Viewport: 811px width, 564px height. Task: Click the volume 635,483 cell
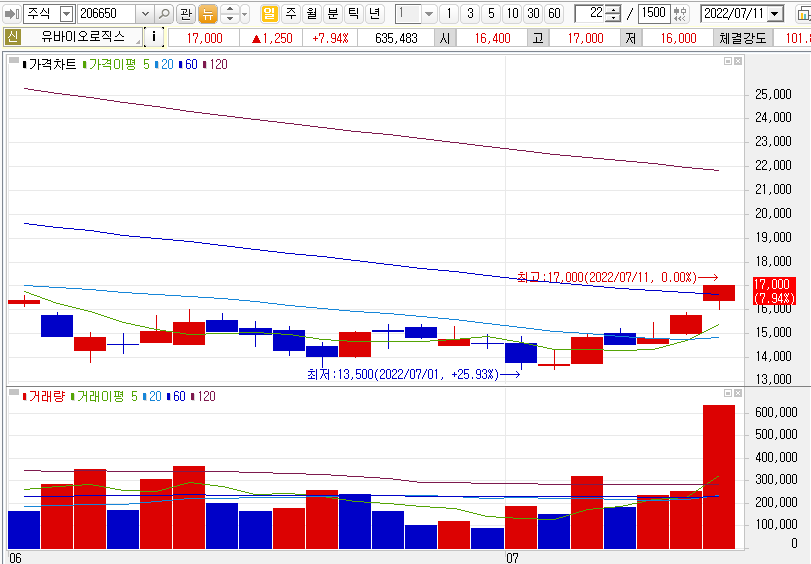396,38
